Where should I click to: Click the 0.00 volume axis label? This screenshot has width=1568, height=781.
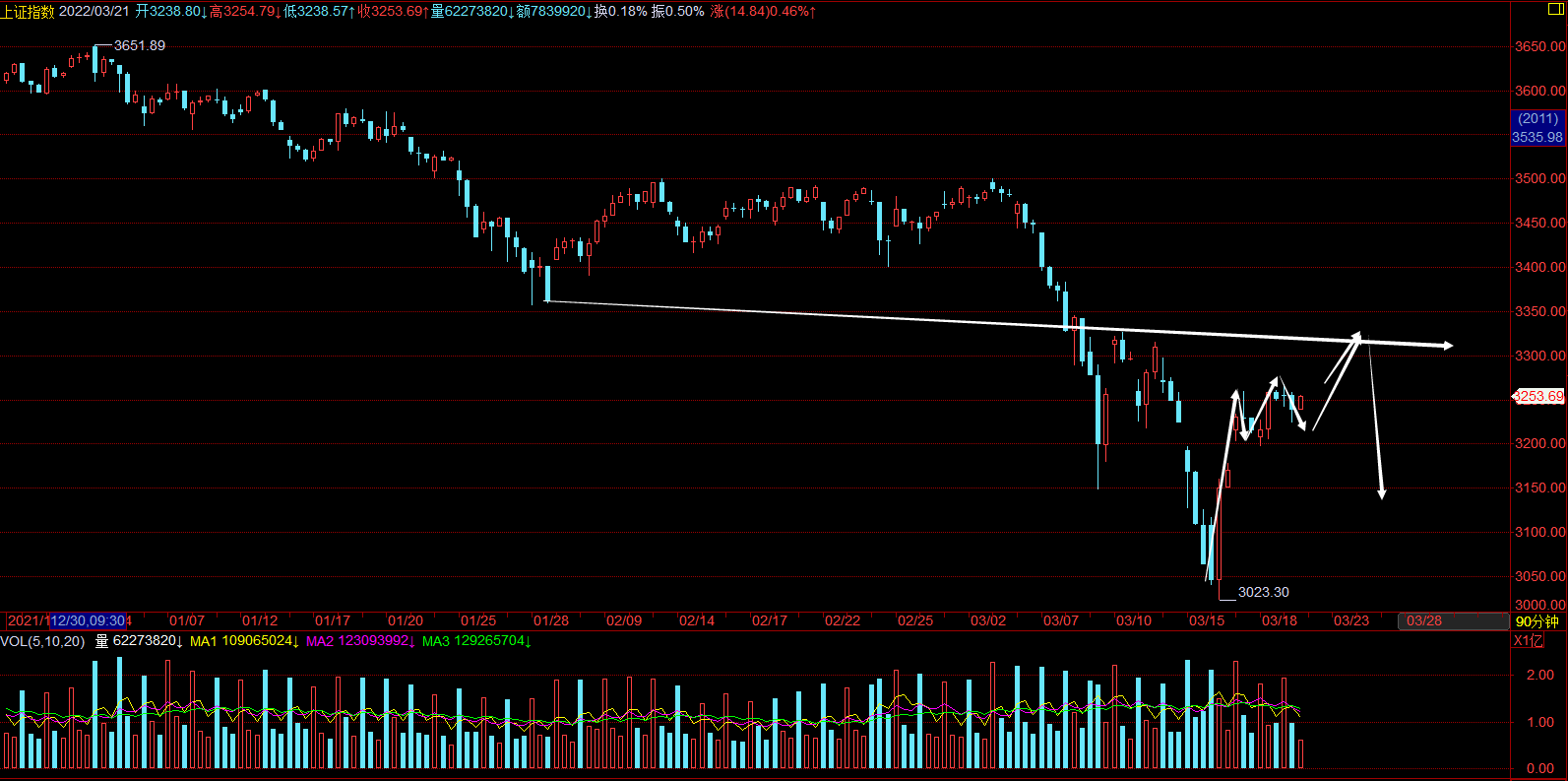[x=1540, y=768]
